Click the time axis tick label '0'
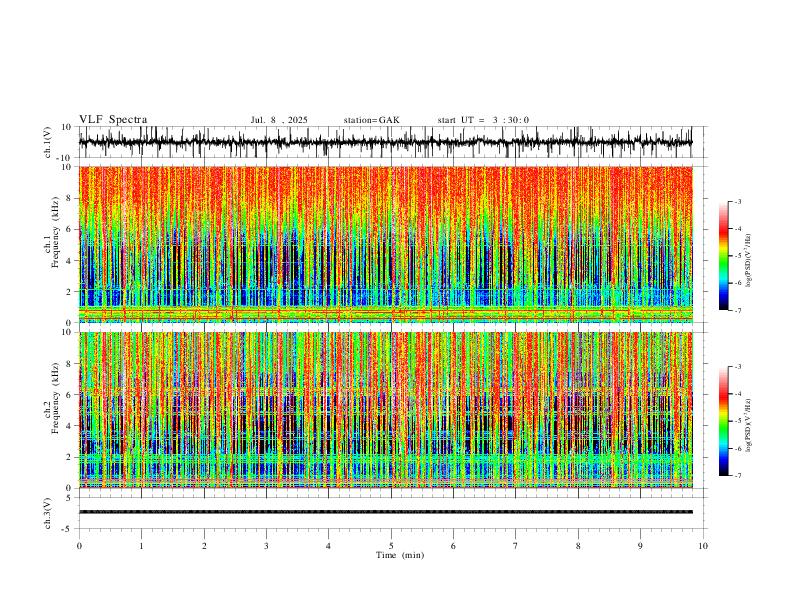 (x=79, y=546)
